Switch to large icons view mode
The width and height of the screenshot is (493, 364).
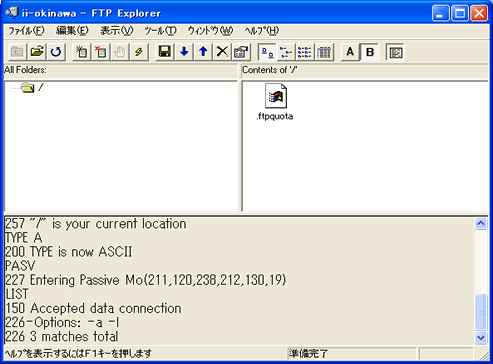coord(267,52)
